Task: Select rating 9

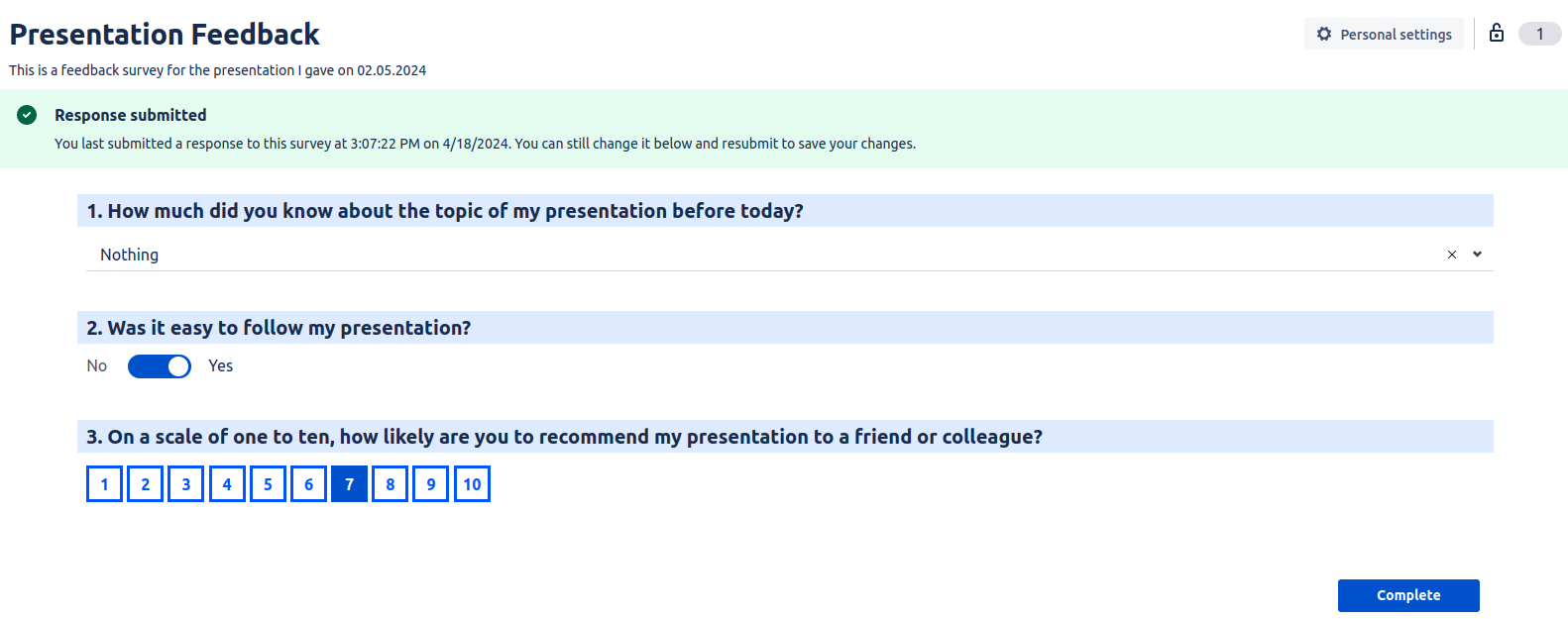Action: click(x=430, y=484)
